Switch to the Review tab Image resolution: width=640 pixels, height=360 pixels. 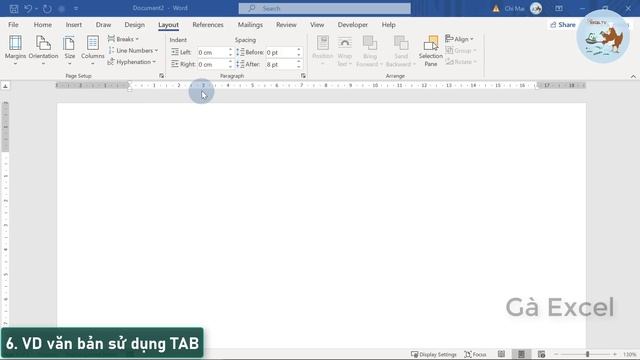point(286,24)
